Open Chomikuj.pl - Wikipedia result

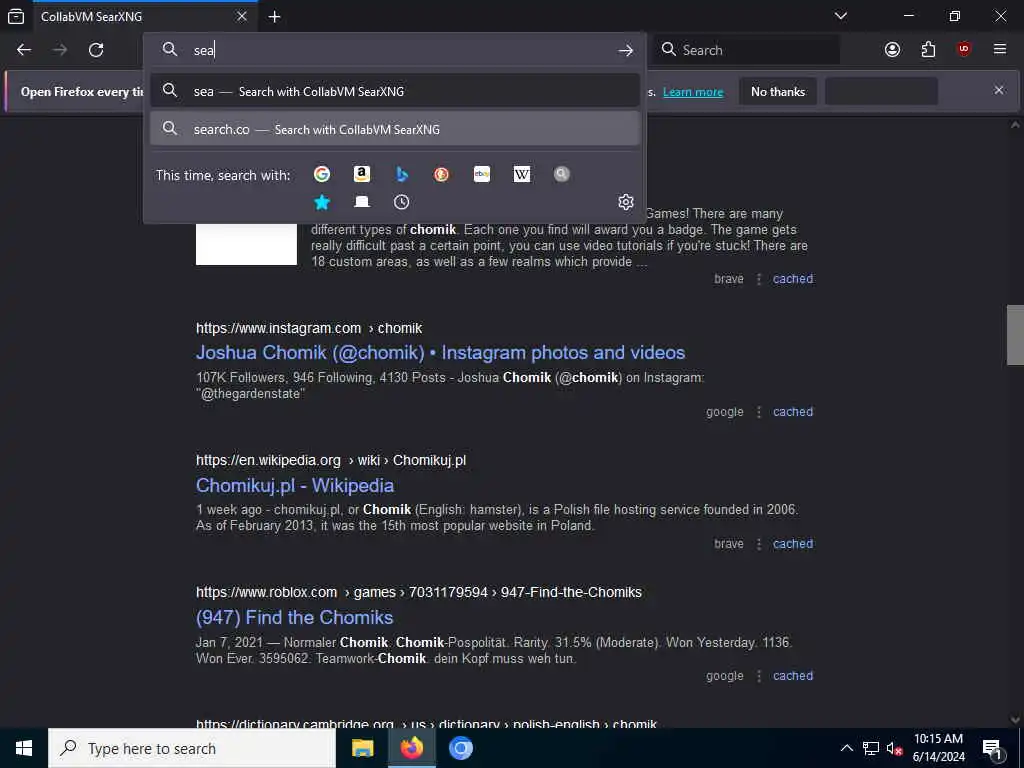295,486
